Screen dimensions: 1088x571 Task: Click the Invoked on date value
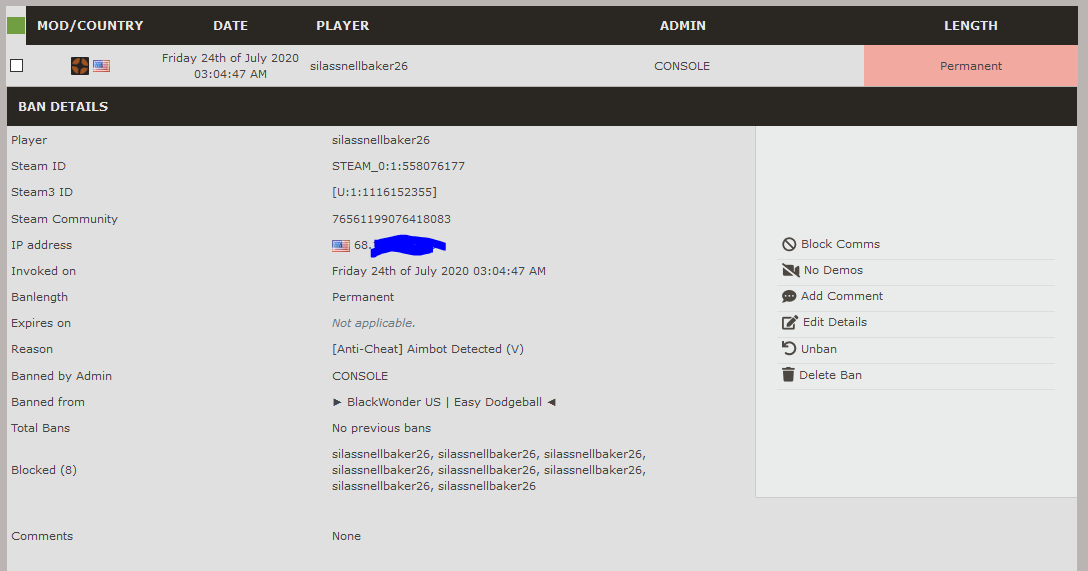tap(439, 271)
